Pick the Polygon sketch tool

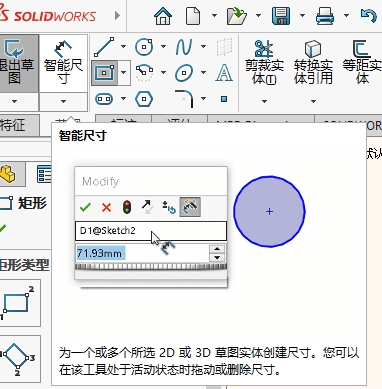[x=144, y=99]
